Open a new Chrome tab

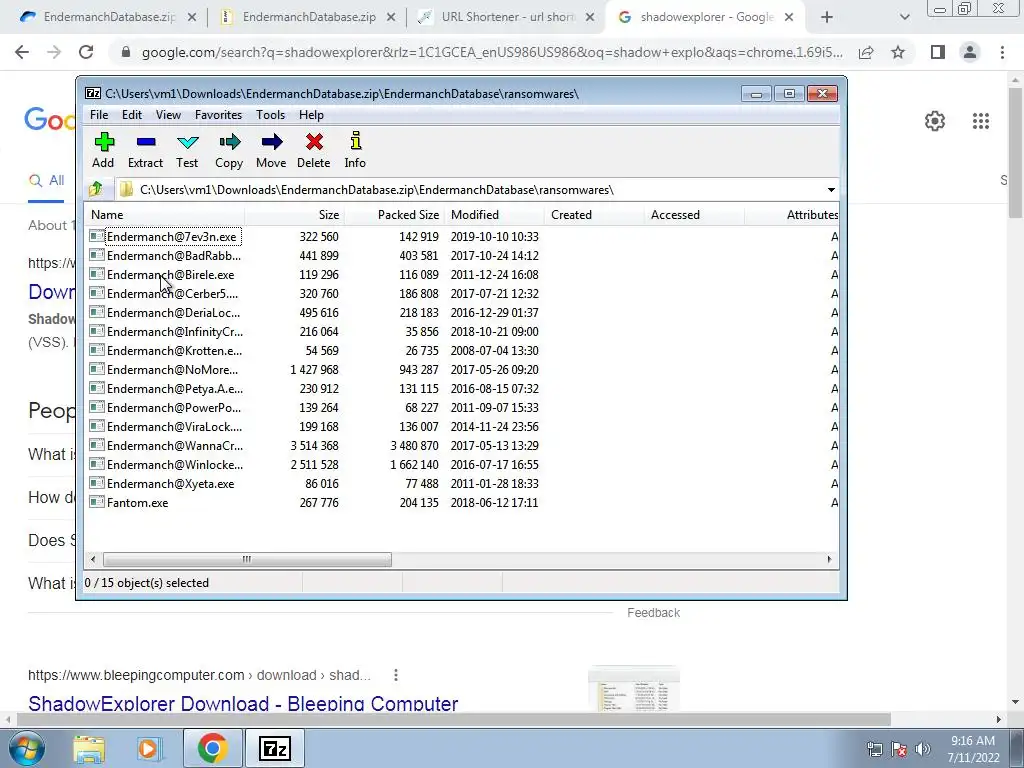click(x=827, y=17)
